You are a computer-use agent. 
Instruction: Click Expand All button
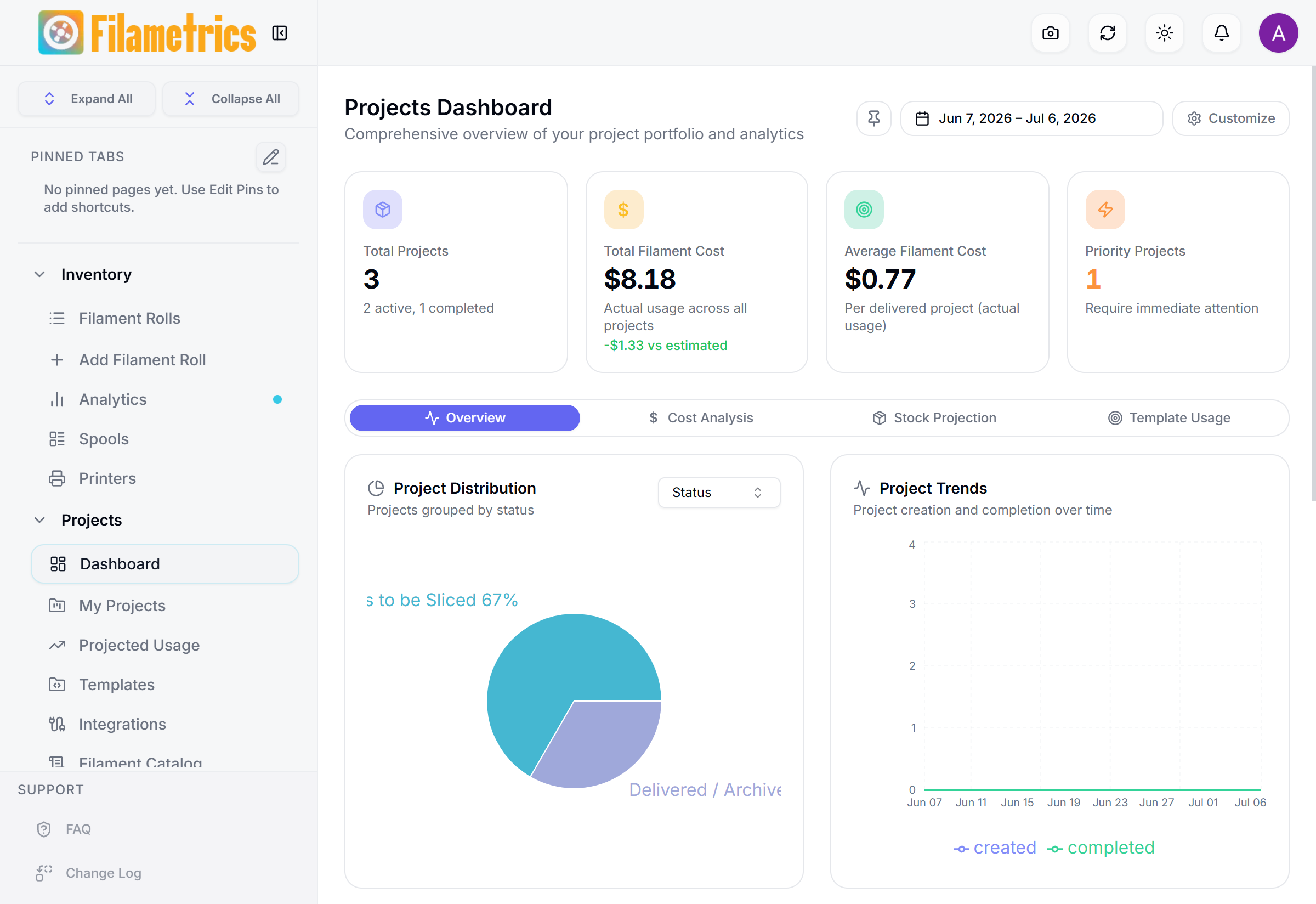[87, 99]
